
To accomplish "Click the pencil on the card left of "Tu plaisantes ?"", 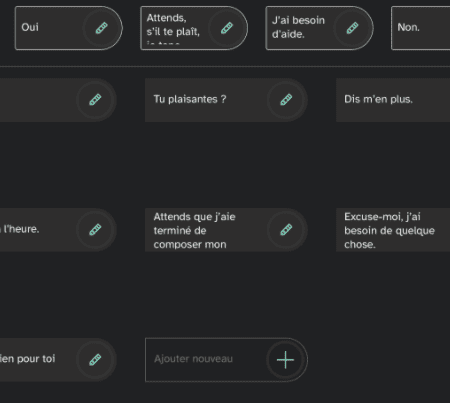I will 95,100.
